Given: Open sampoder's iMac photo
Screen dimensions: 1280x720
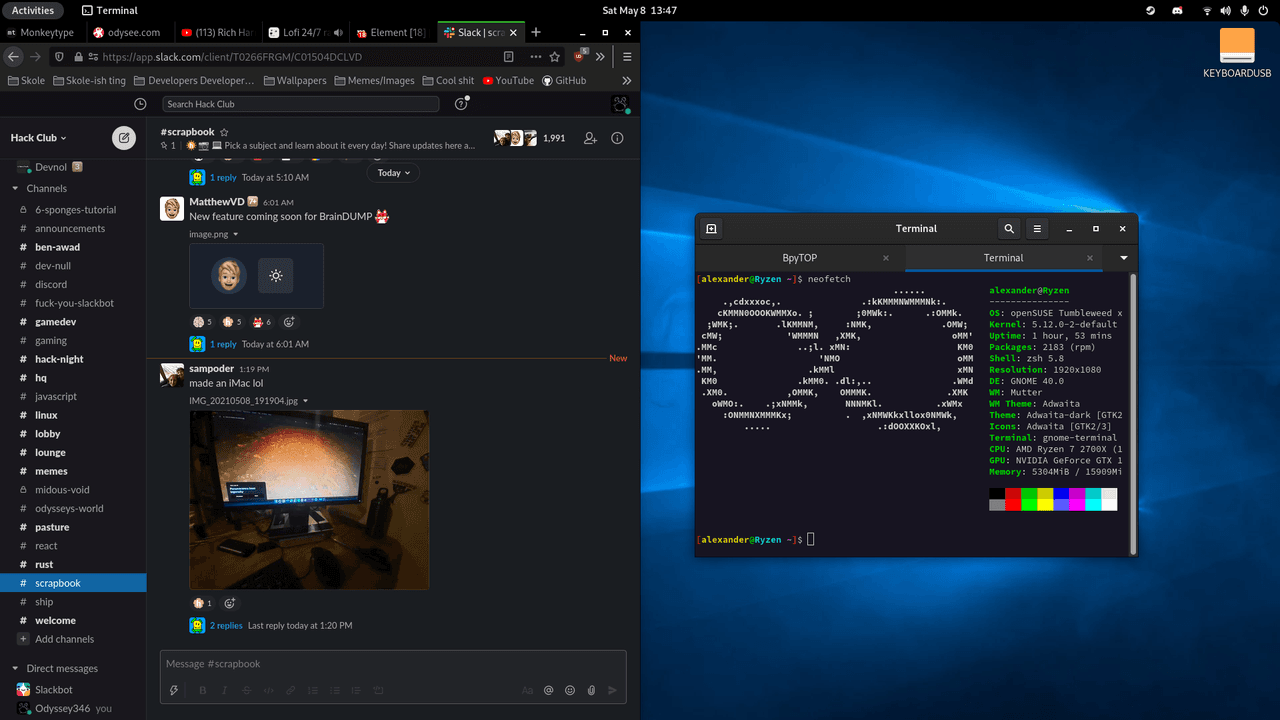Looking at the screenshot, I should click(309, 499).
